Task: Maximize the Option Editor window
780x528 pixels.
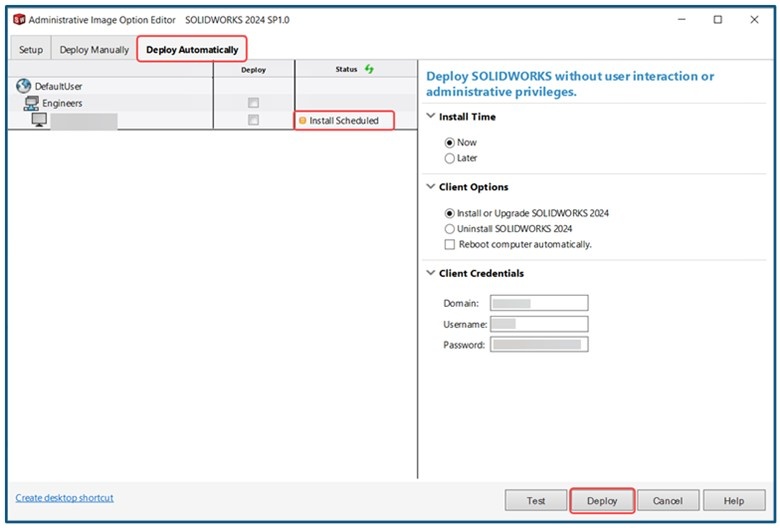Action: coord(718,19)
